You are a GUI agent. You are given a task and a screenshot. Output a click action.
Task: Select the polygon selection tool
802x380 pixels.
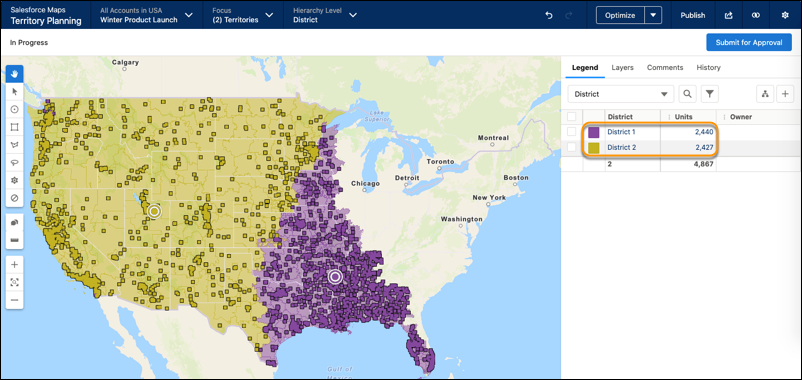[14, 145]
